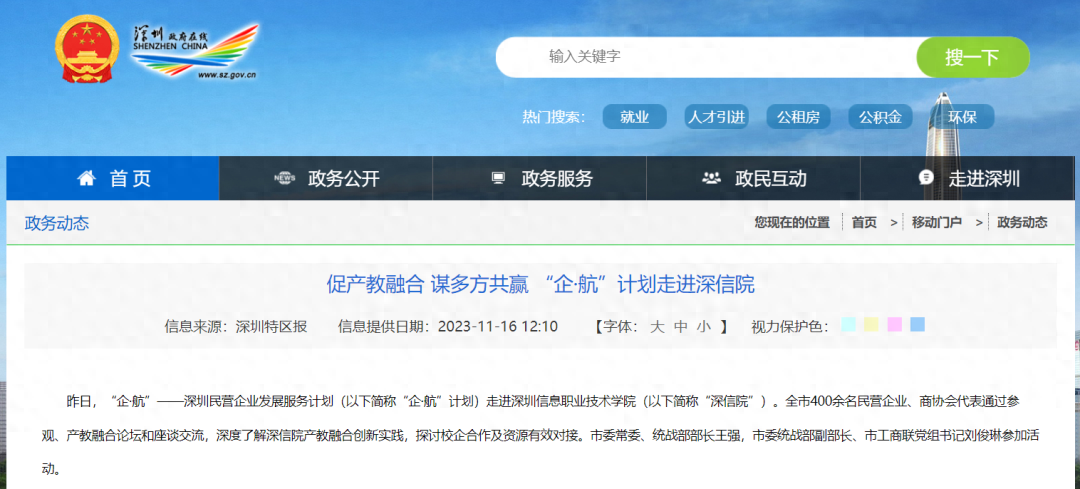The image size is (1080, 489).
Task: Click the people icon beside 政民互动
Action: point(712,178)
